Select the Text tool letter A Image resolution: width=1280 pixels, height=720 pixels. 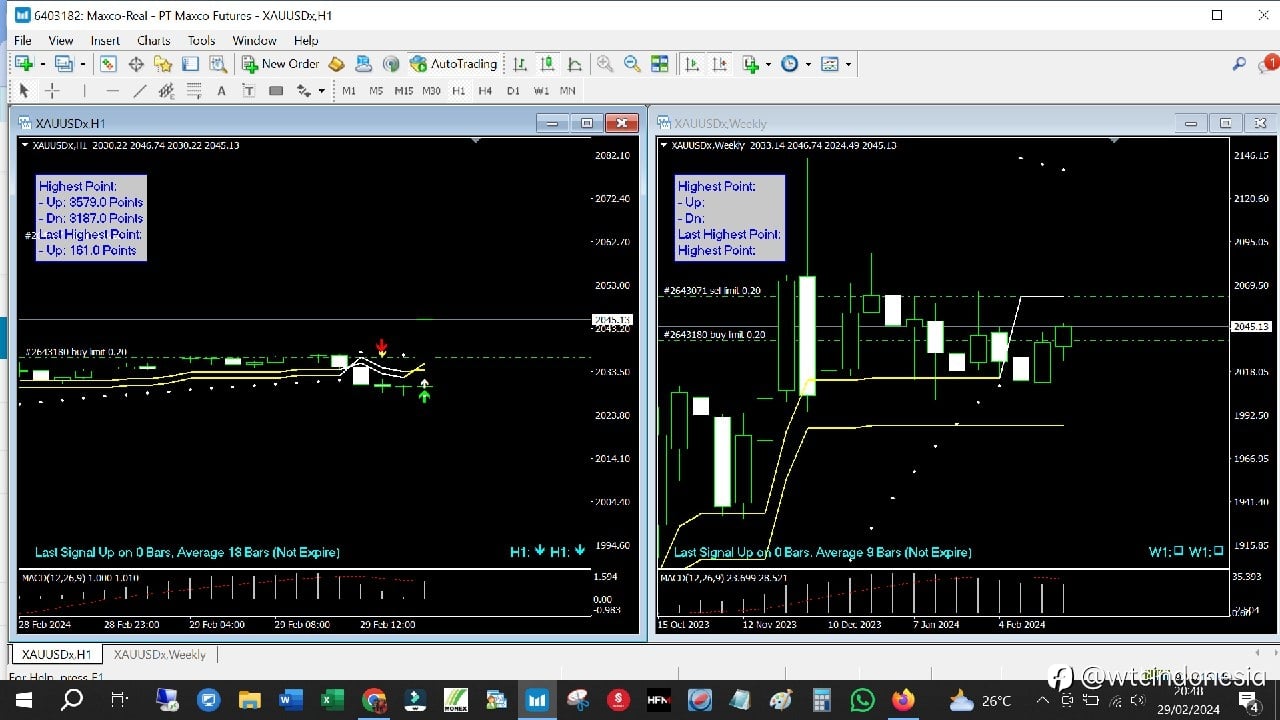(x=221, y=91)
